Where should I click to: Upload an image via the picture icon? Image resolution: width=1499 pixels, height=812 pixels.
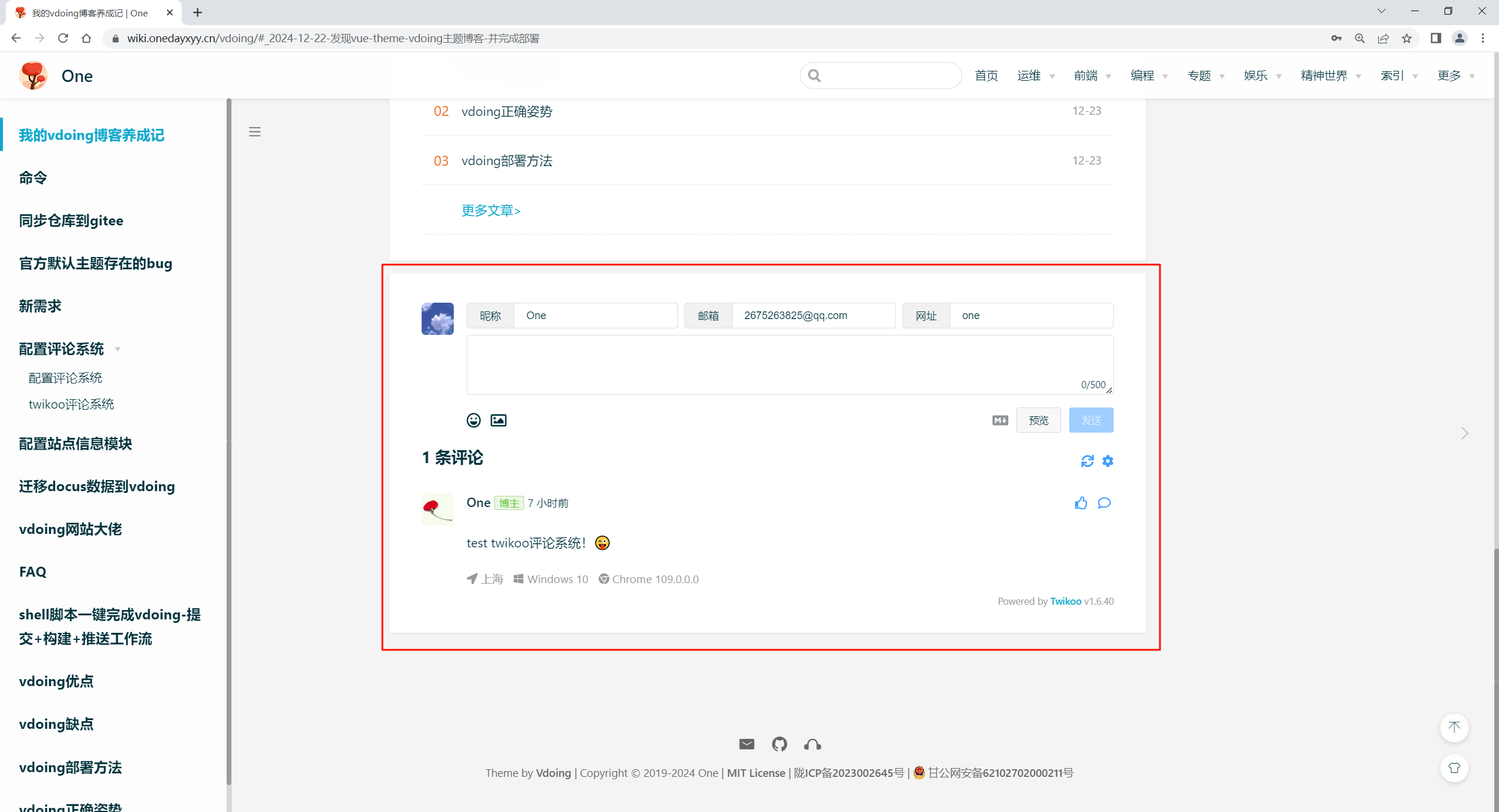[498, 420]
